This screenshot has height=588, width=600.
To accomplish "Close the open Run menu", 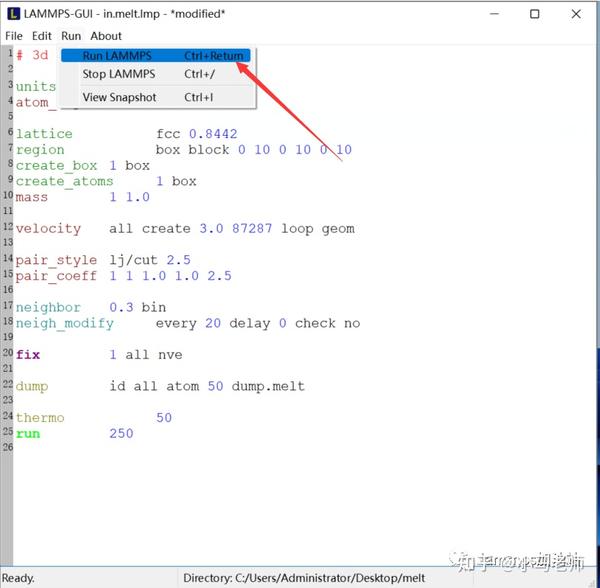I will pos(71,36).
